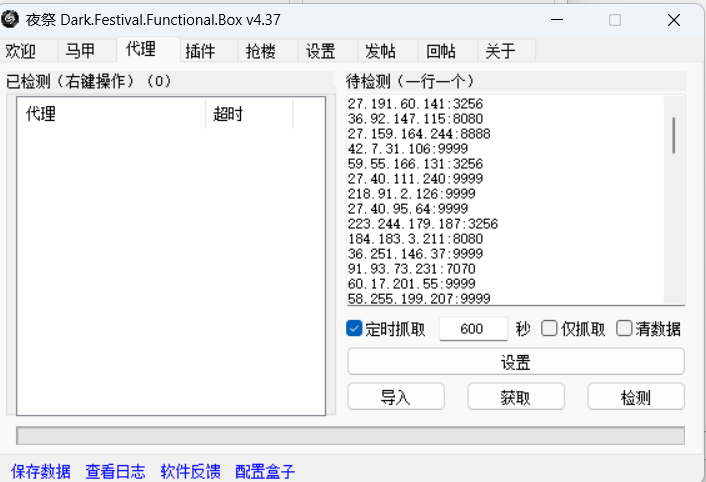Focus the 600 seconds interval field
This screenshot has height=482, width=706.
473,329
